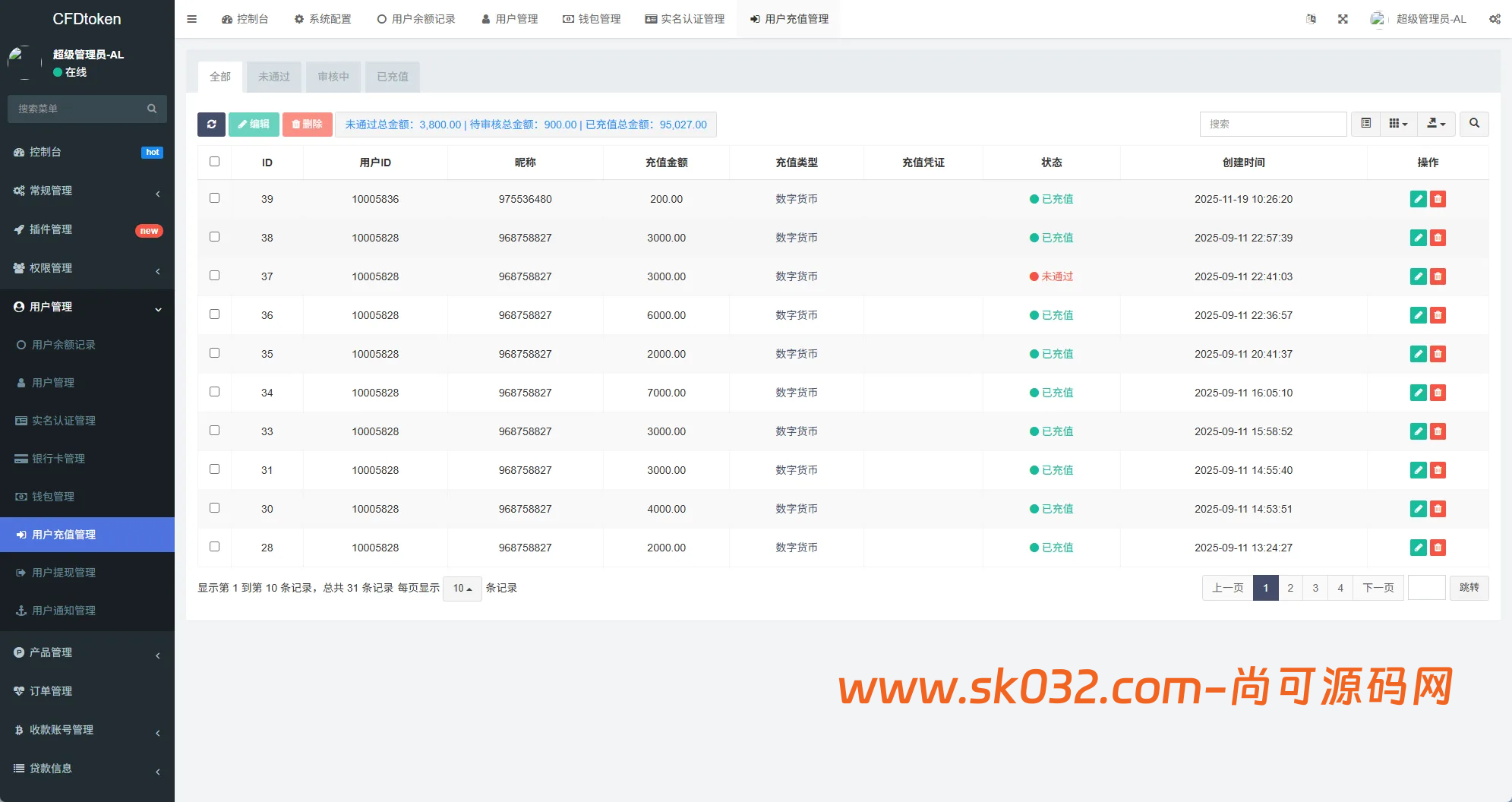Switch to the 未通过 filter tab
This screenshot has height=802, width=1512.
pyautogui.click(x=274, y=77)
